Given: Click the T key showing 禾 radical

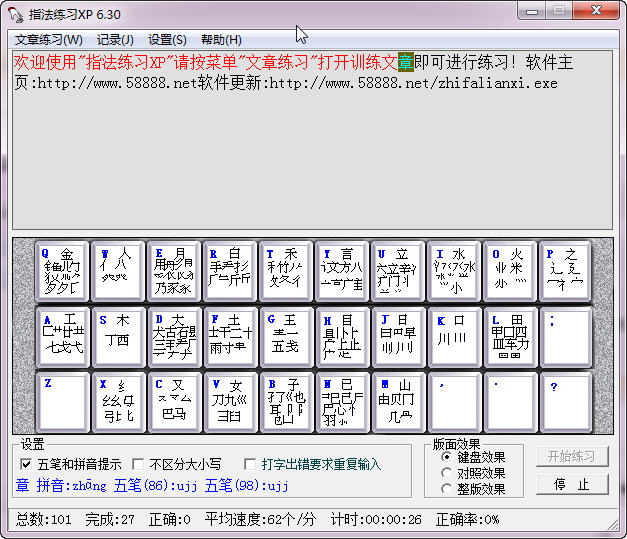Looking at the screenshot, I should coord(286,271).
